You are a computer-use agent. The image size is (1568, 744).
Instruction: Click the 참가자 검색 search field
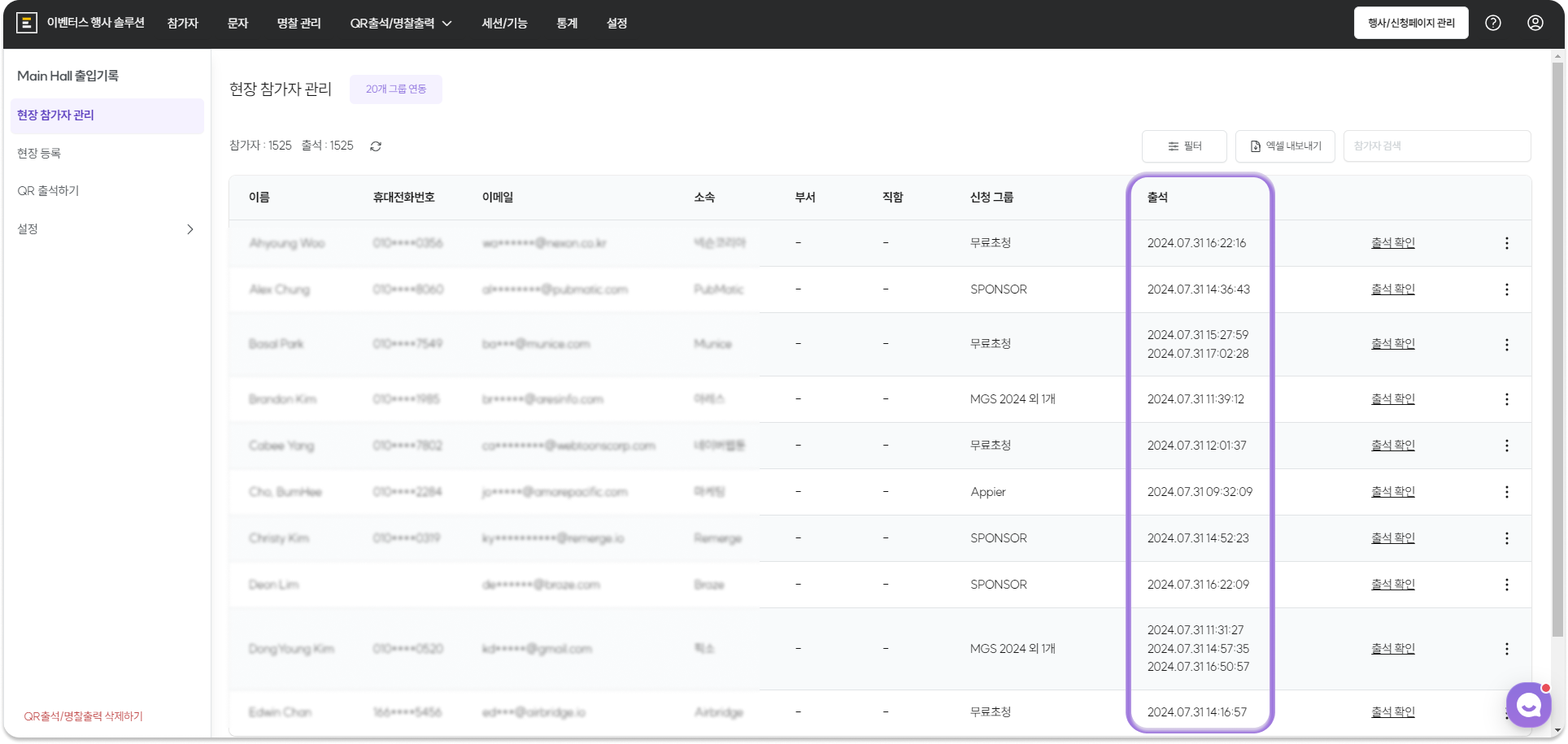1437,146
